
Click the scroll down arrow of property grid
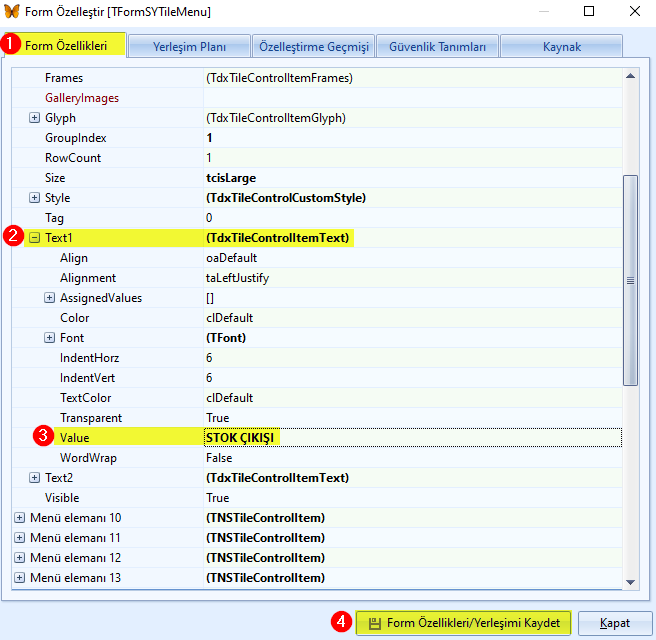click(630, 581)
